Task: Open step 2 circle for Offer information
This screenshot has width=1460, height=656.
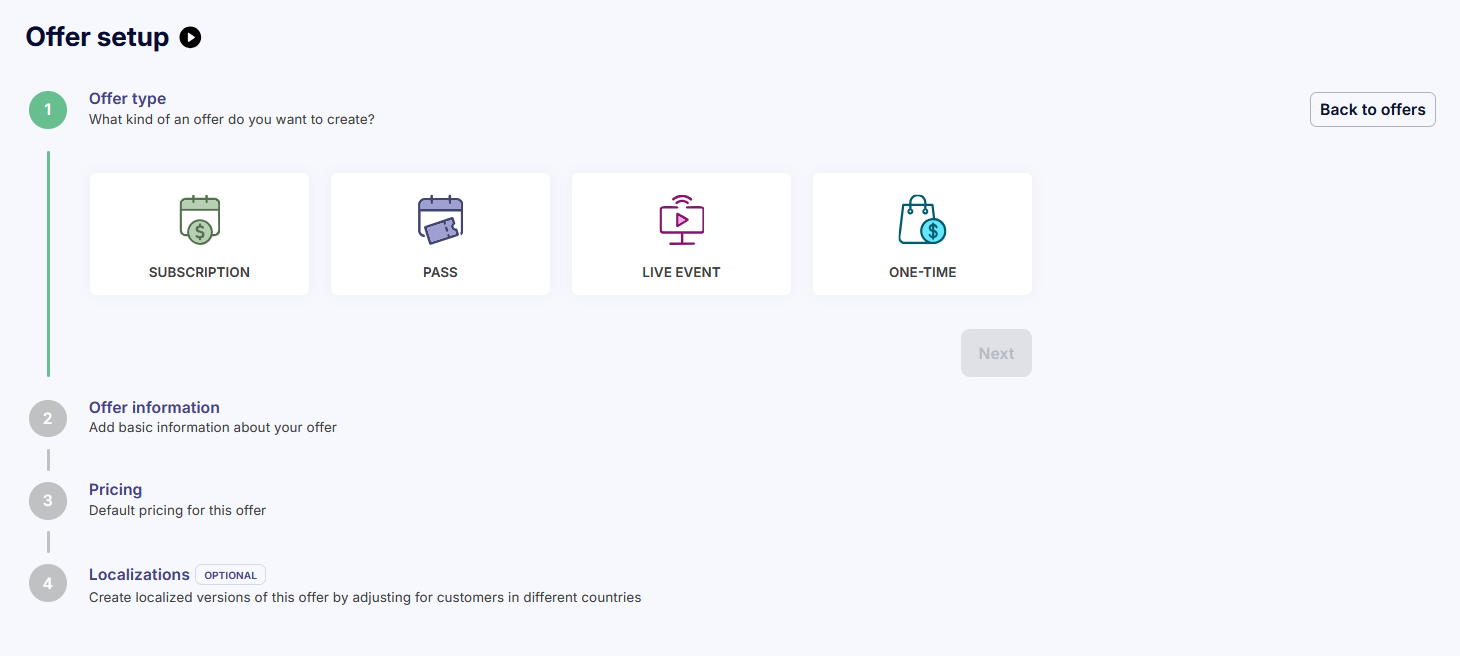Action: click(x=48, y=419)
